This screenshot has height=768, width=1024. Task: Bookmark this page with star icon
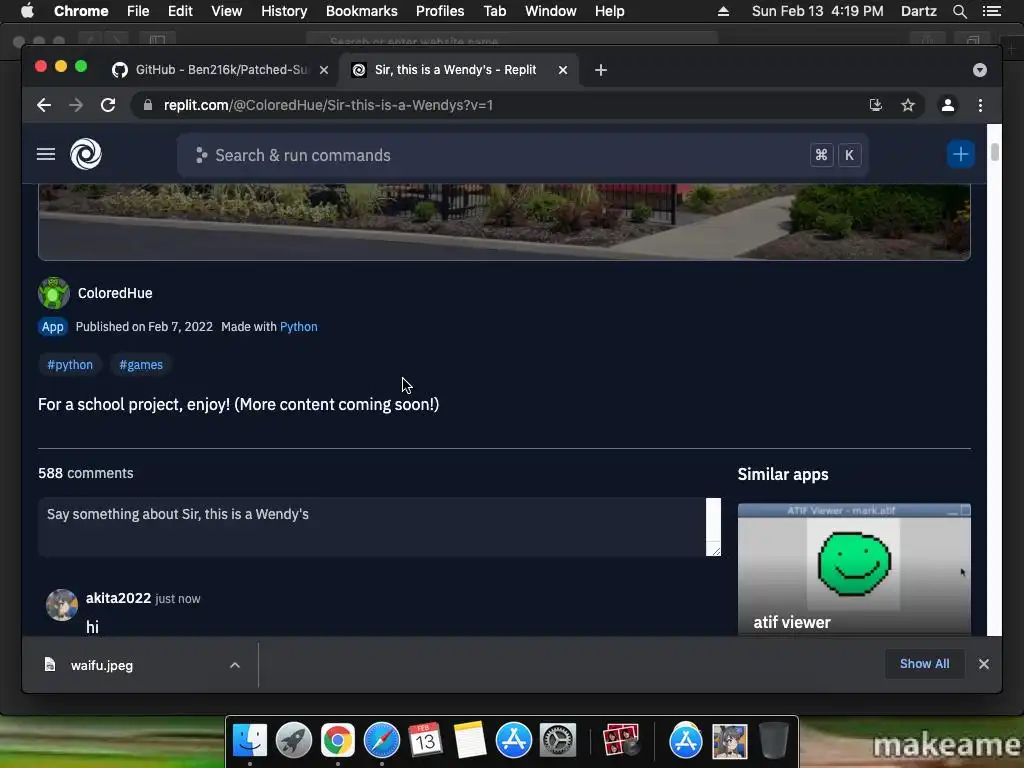(x=908, y=105)
